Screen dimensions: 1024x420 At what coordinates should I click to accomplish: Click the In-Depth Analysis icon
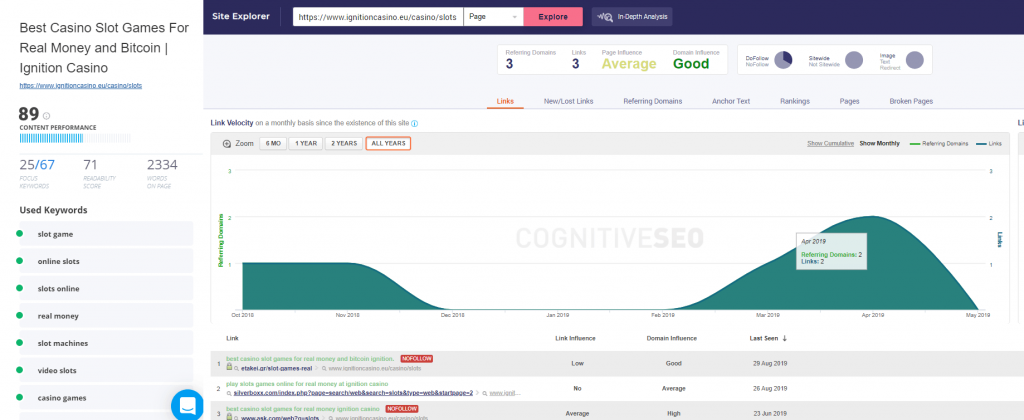(x=605, y=17)
